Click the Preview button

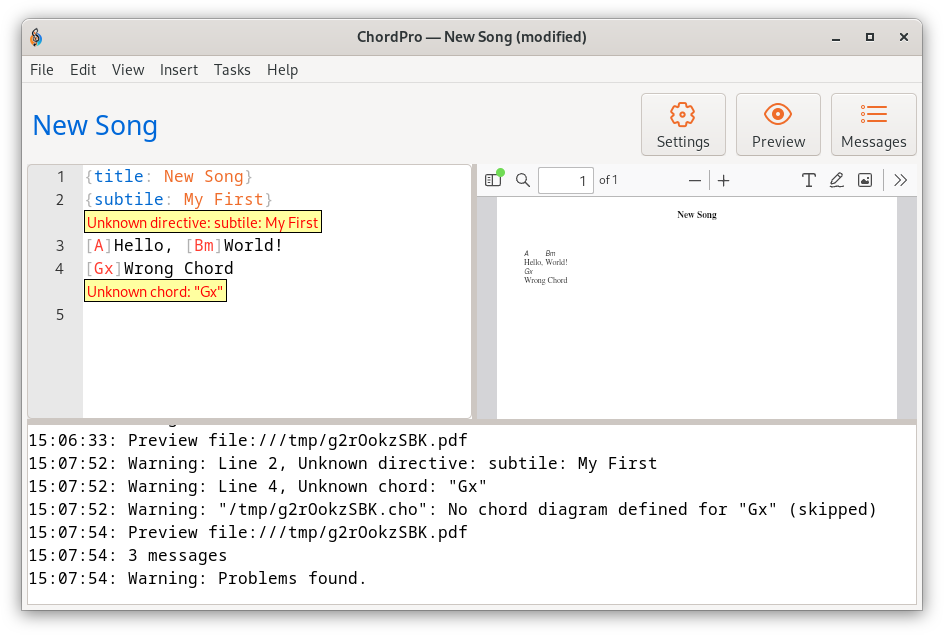tap(778, 125)
